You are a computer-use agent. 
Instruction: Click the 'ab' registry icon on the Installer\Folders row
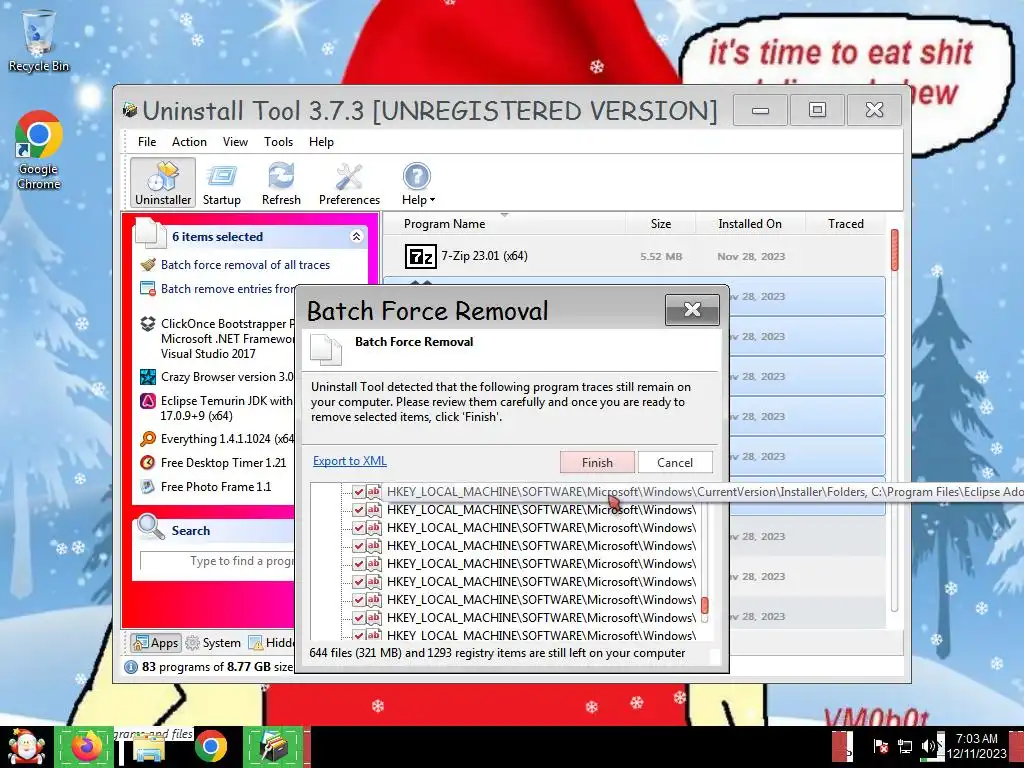[374, 491]
